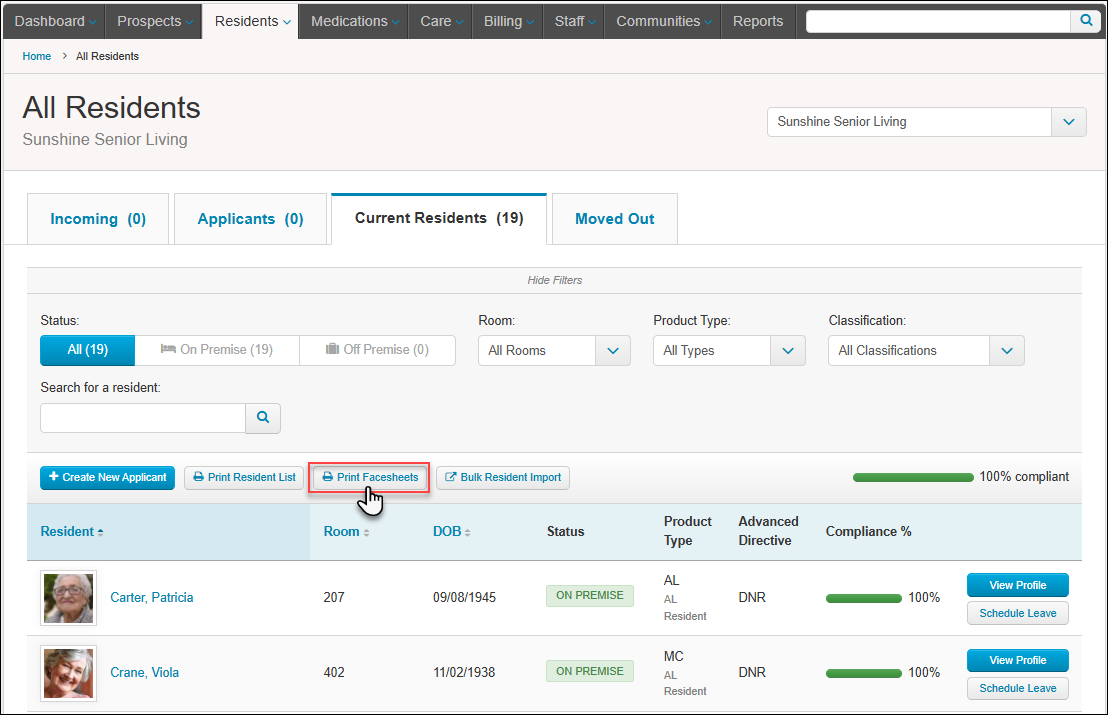Open Carter, Patricia resident link
Image resolution: width=1108 pixels, height=715 pixels.
pyautogui.click(x=152, y=598)
